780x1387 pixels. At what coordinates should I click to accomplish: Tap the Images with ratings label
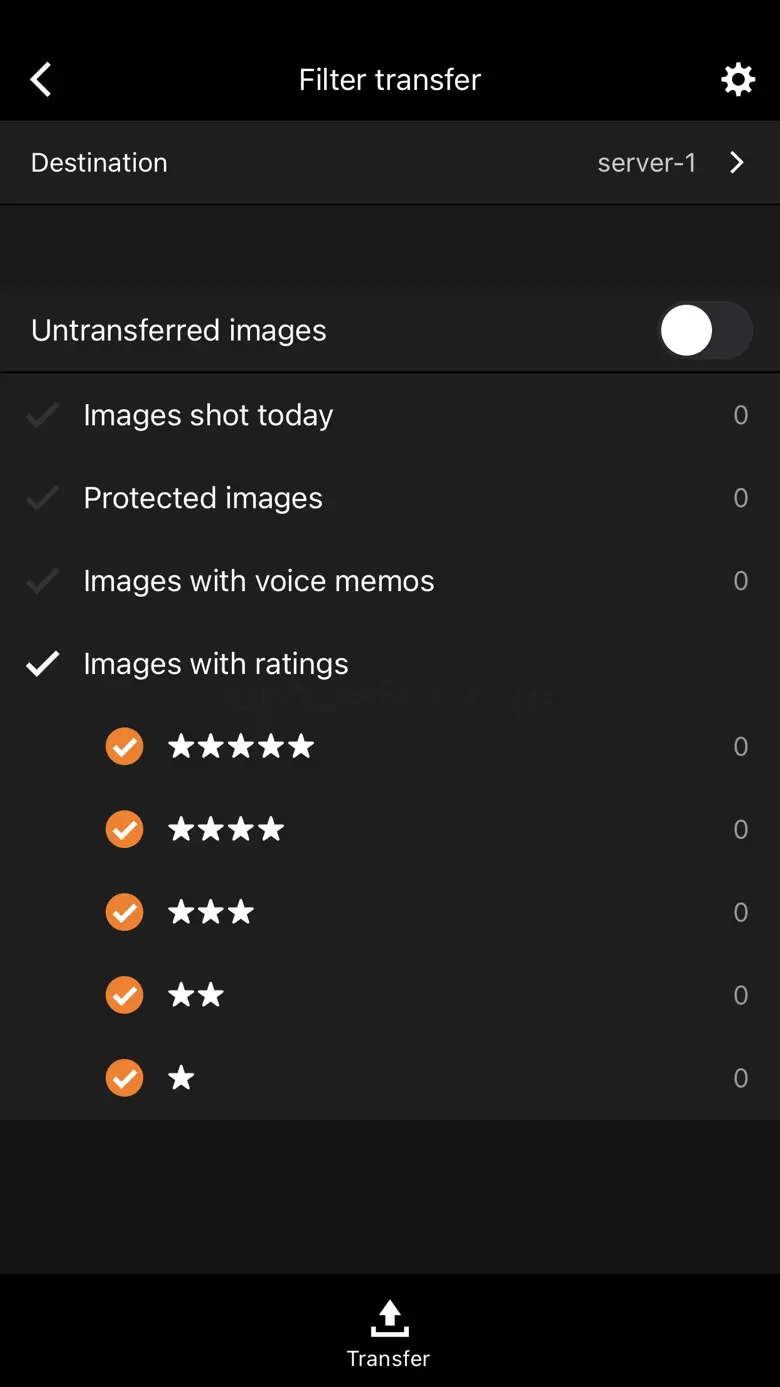tap(216, 663)
